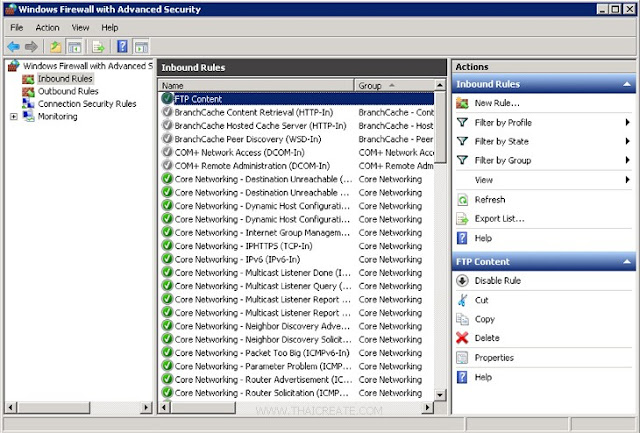Click the red Delete X icon
Viewport: 640px width, 433px height.
point(462,338)
